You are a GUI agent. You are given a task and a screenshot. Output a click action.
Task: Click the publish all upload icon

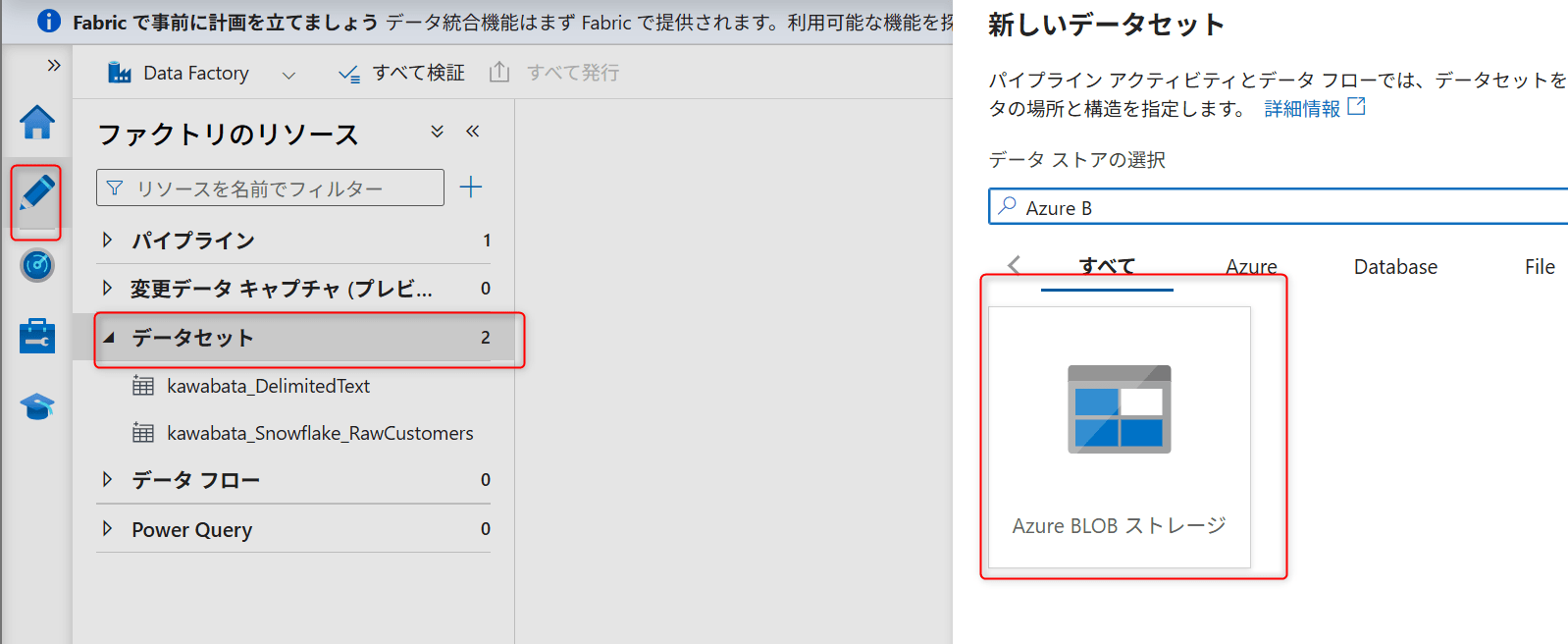click(499, 72)
